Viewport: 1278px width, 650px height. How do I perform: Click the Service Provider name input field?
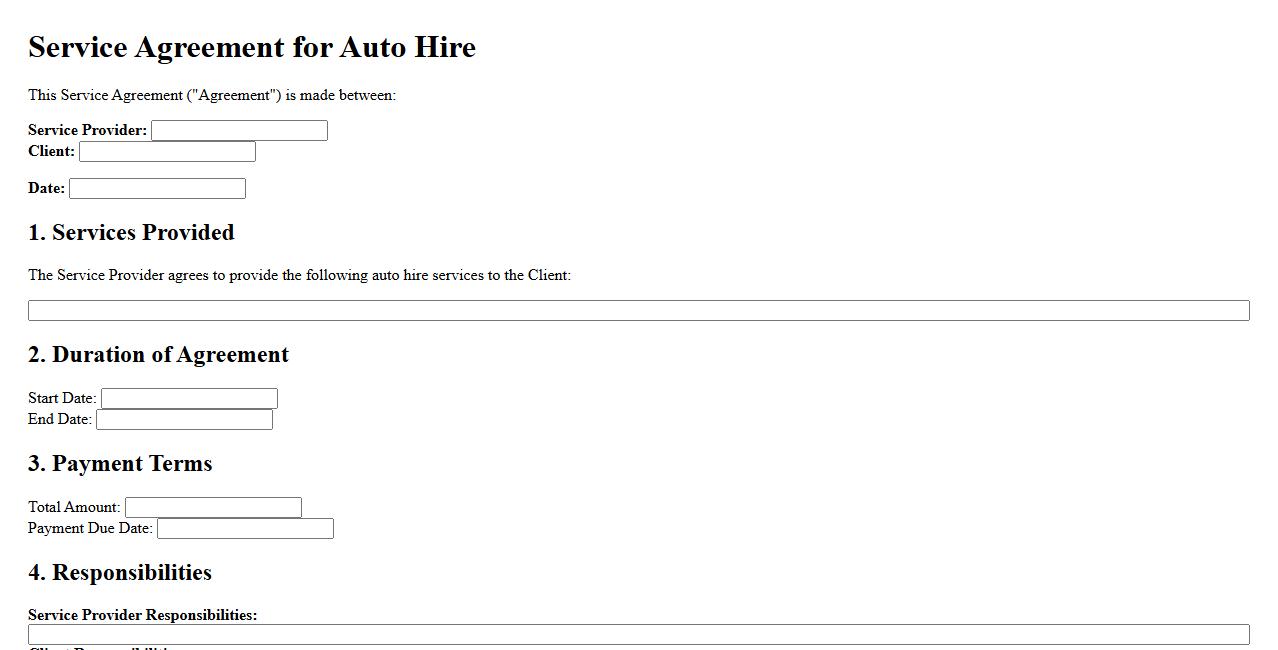(x=239, y=130)
